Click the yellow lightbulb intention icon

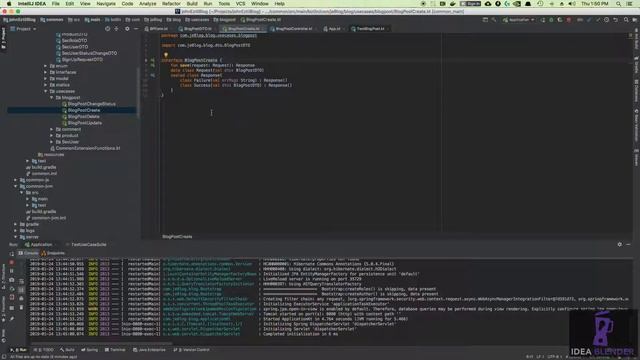[166, 55]
